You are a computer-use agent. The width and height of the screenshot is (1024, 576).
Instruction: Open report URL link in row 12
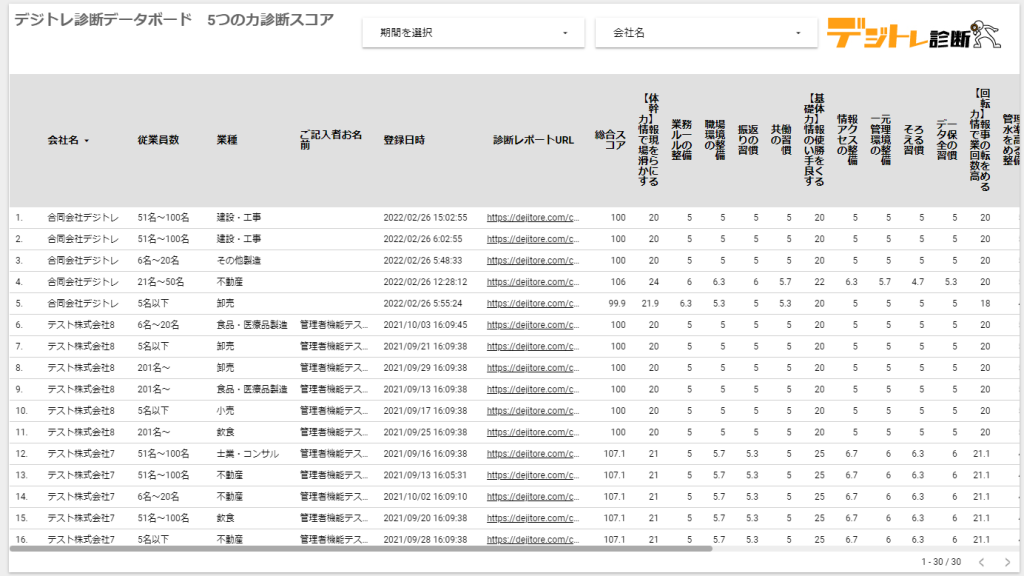[x=533, y=454]
